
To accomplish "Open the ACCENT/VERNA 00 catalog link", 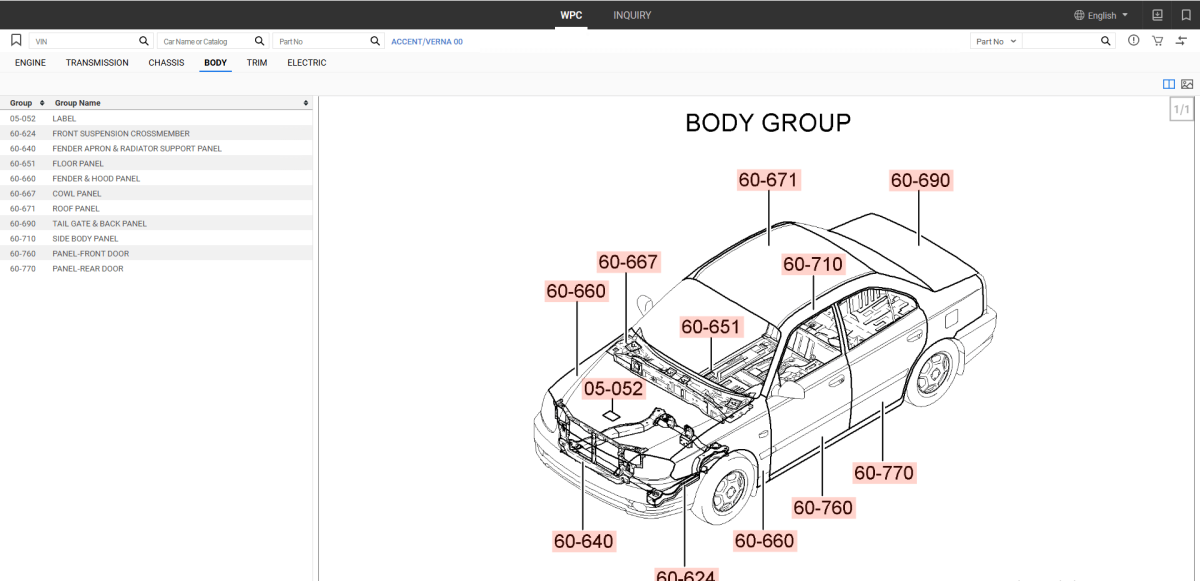I will (427, 42).
